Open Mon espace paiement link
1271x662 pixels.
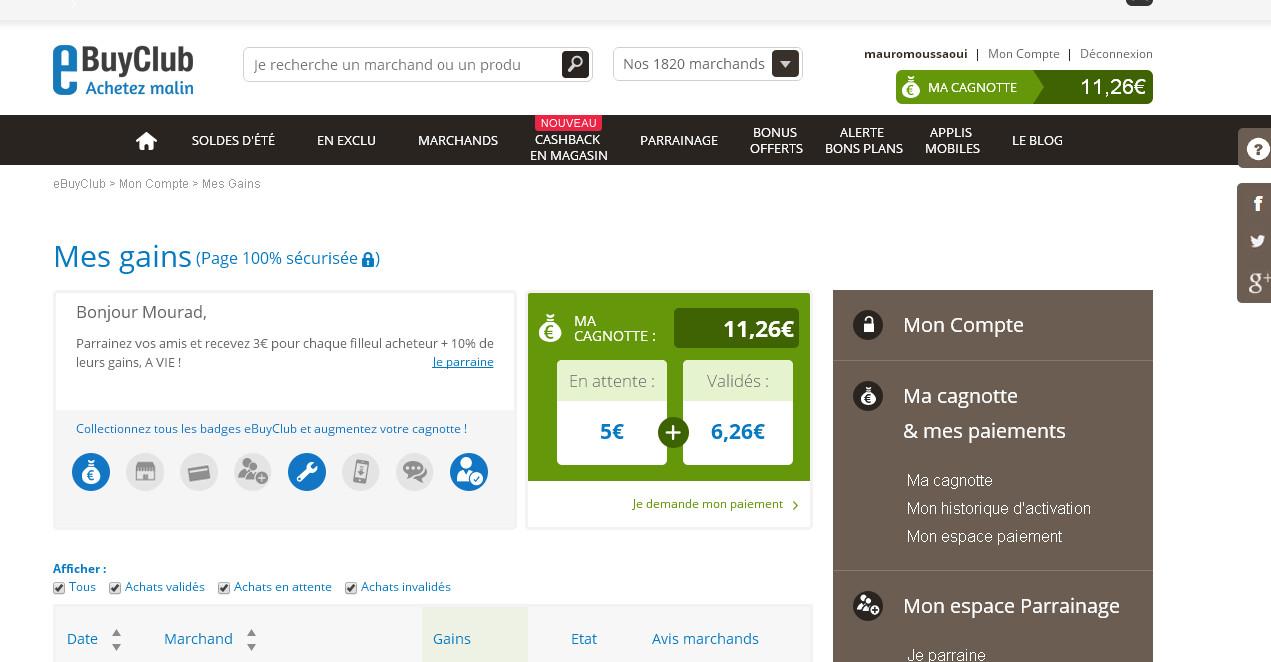[x=984, y=537]
